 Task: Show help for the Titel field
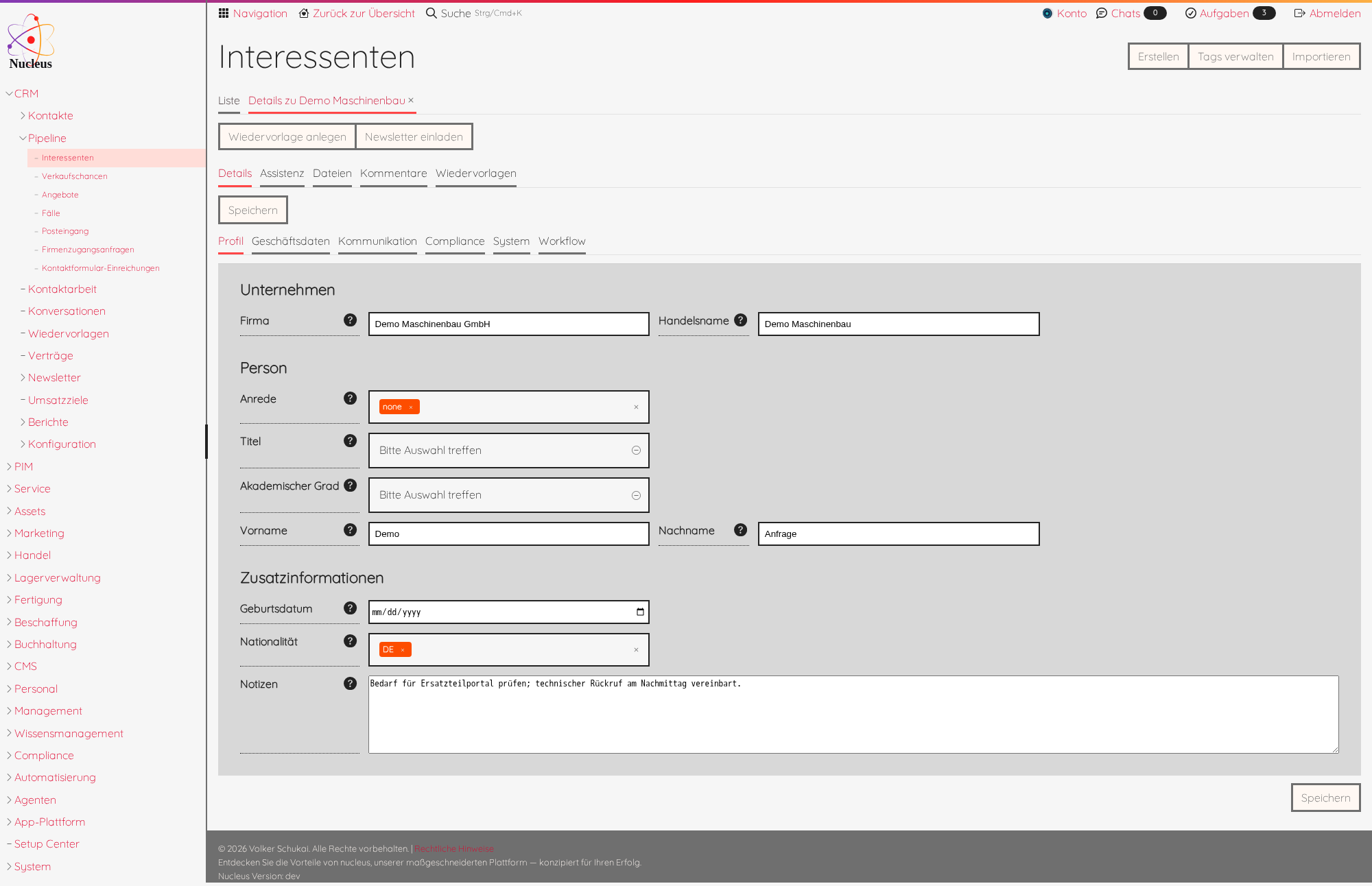[351, 441]
